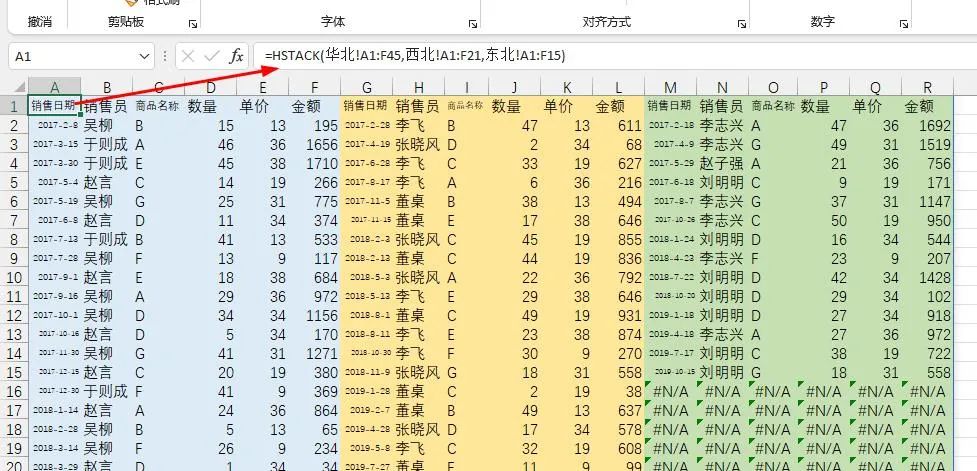Image resolution: width=977 pixels, height=471 pixels.
Task: Select cell L8 with value 855
Action: click(x=619, y=239)
